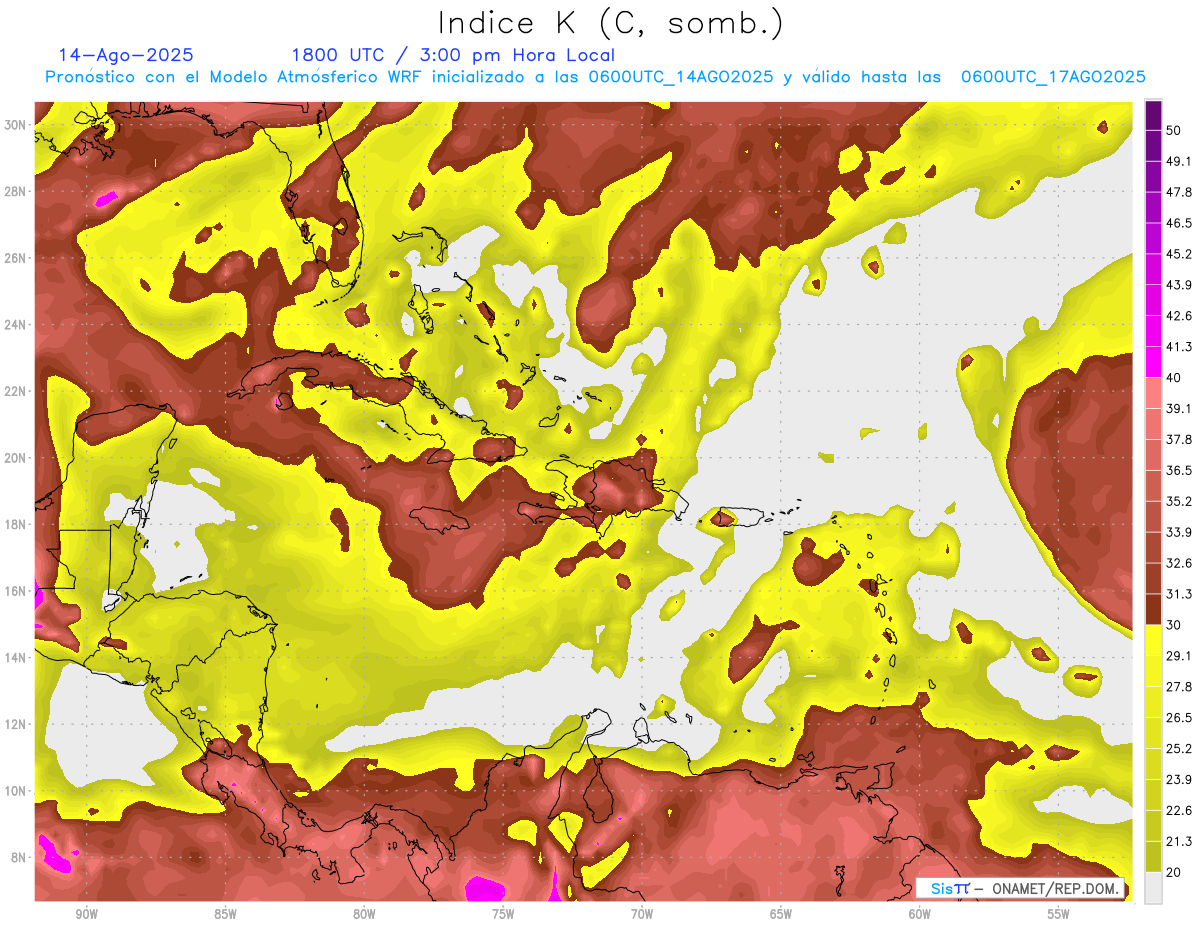
Task: Click the color scale value 22.6
Action: point(1179,810)
